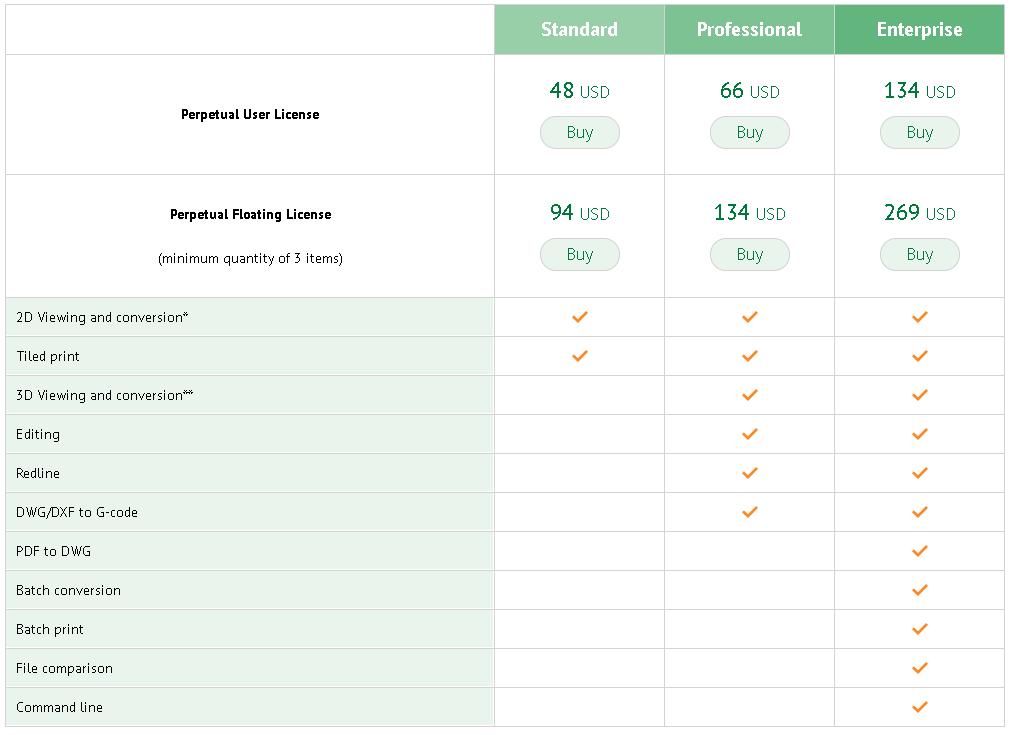Buy Professional Perpetual Floating License for 134 USD
Image resolution: width=1013 pixels, height=735 pixels.
[x=750, y=255]
